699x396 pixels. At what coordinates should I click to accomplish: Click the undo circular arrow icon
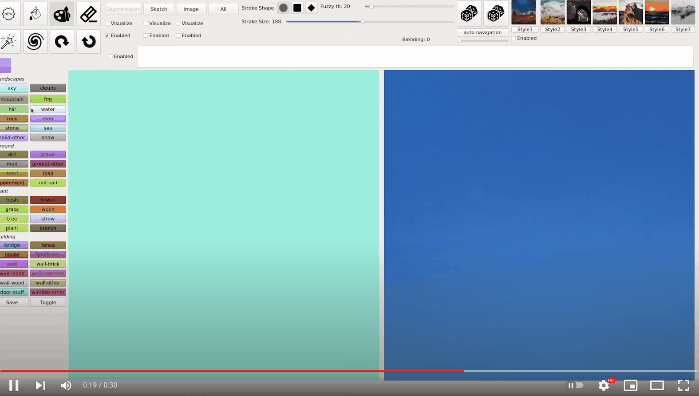coord(88,41)
